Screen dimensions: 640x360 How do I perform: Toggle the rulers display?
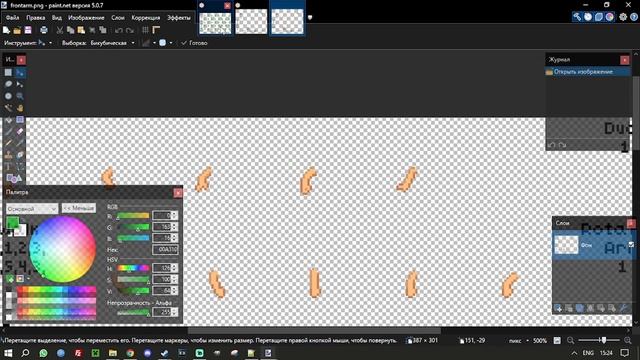156,30
